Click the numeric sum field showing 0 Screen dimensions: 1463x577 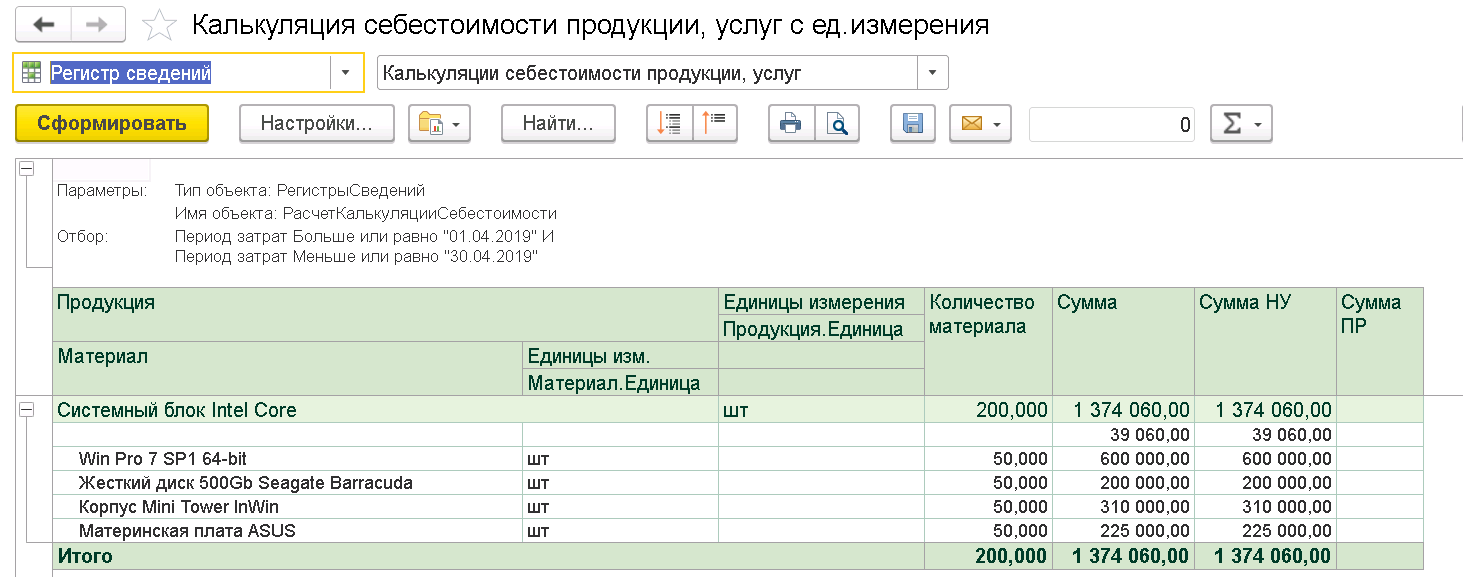tap(1112, 124)
